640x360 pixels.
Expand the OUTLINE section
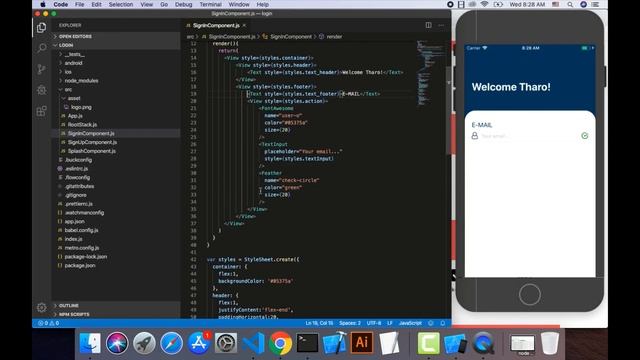116,305
